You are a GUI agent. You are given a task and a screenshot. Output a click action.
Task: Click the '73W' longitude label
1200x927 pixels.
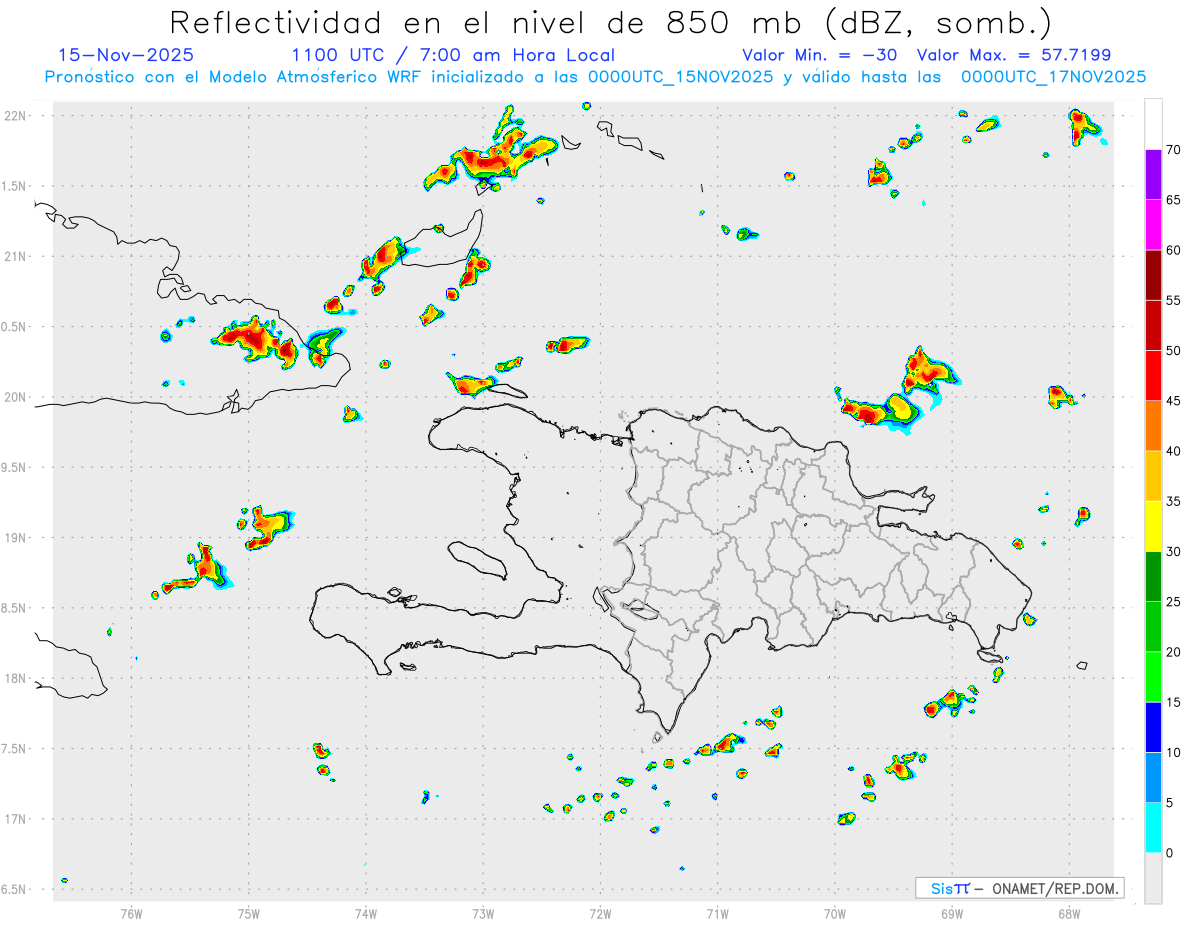(x=483, y=913)
